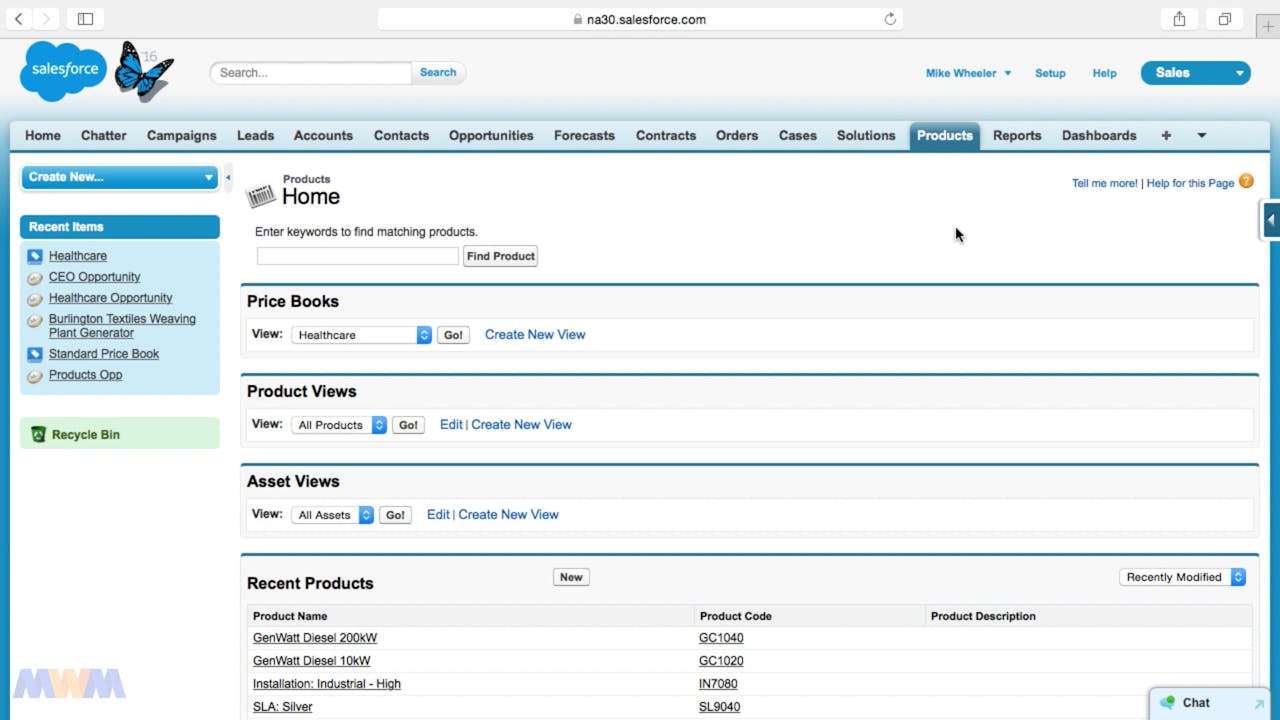The height and width of the screenshot is (720, 1280).
Task: Click Create New View under Asset Views
Action: click(x=508, y=515)
